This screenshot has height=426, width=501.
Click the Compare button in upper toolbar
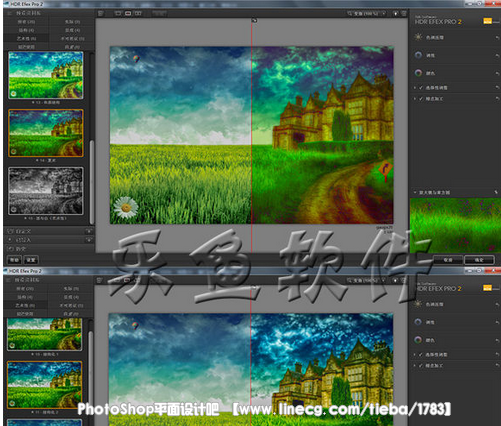click(x=159, y=13)
